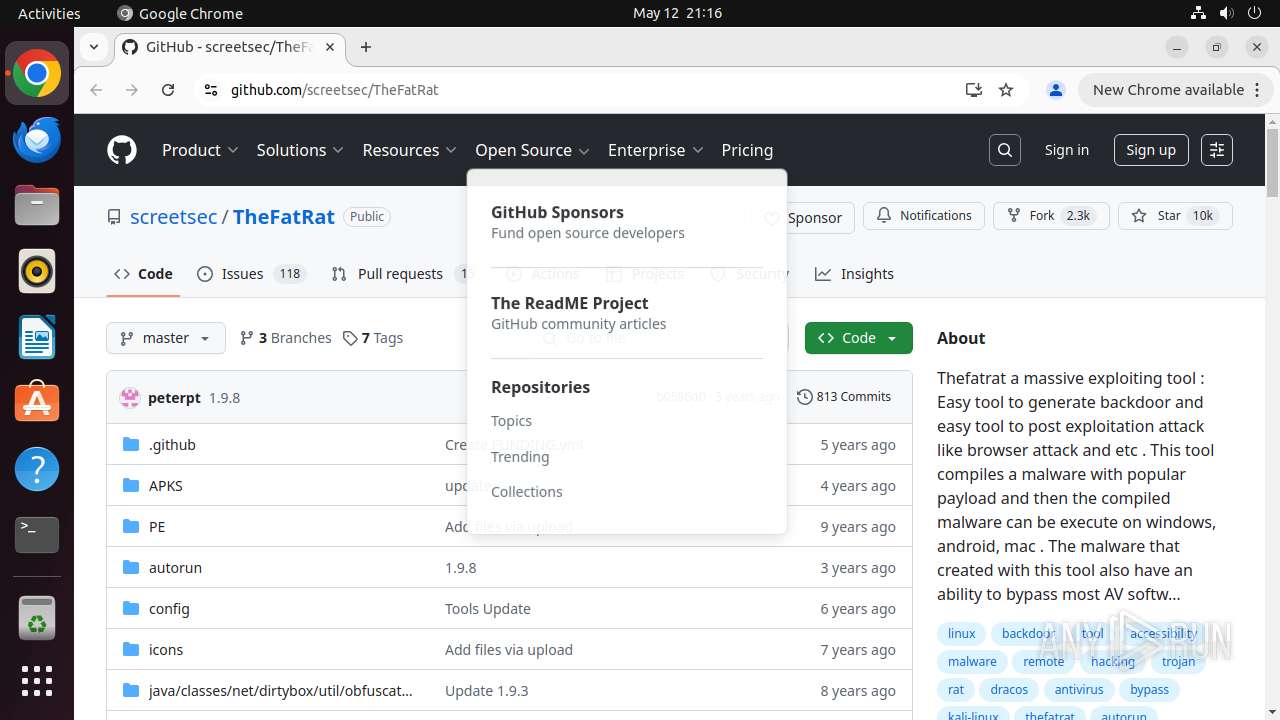
Task: Expand the Product menu
Action: coord(200,150)
